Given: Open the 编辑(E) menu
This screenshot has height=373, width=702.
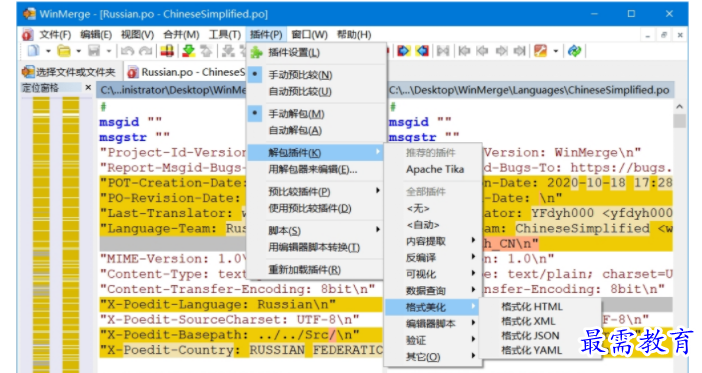Looking at the screenshot, I should coord(96,34).
